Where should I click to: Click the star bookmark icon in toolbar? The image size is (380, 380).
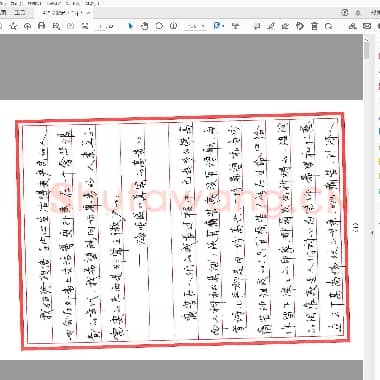tap(13, 26)
